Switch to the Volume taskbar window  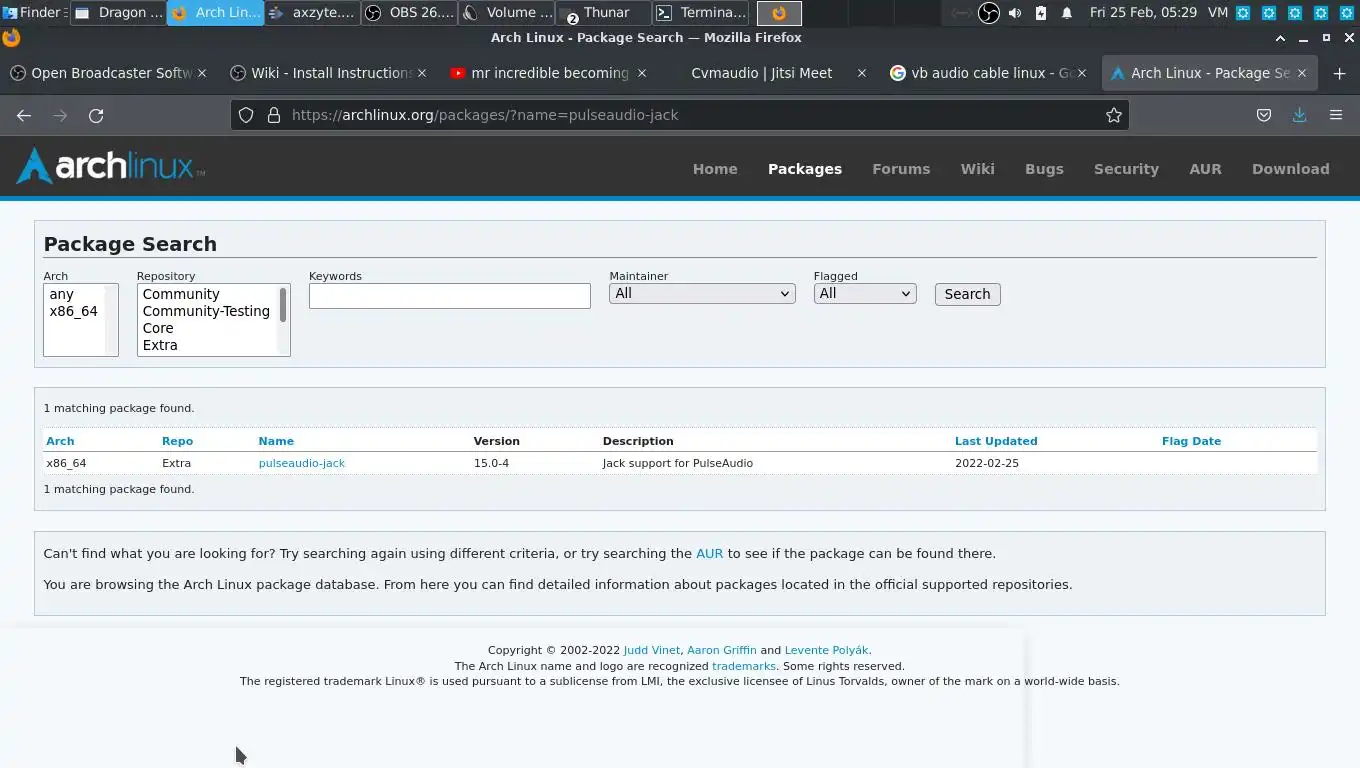[x=507, y=13]
